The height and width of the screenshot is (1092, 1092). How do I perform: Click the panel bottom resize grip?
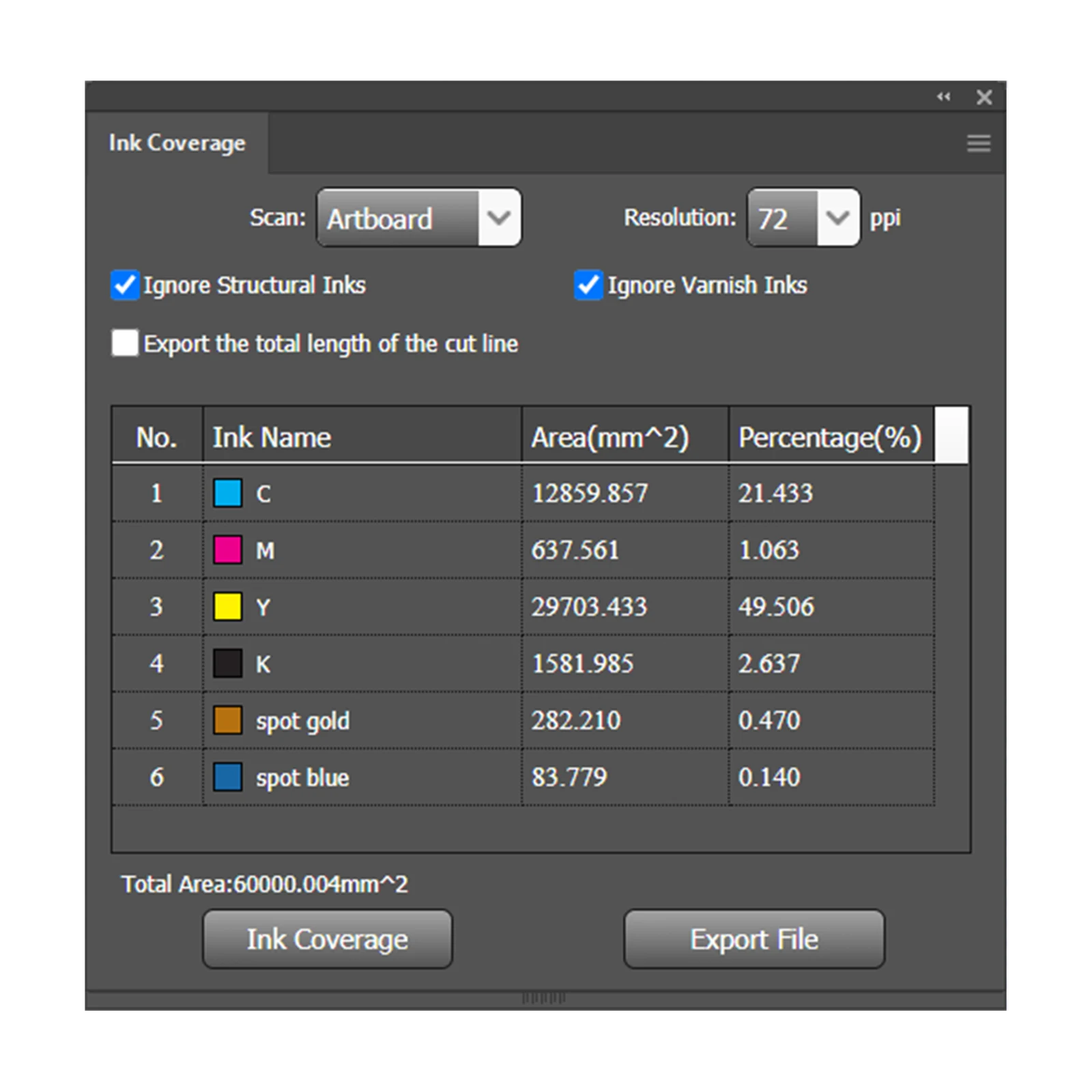(544, 998)
